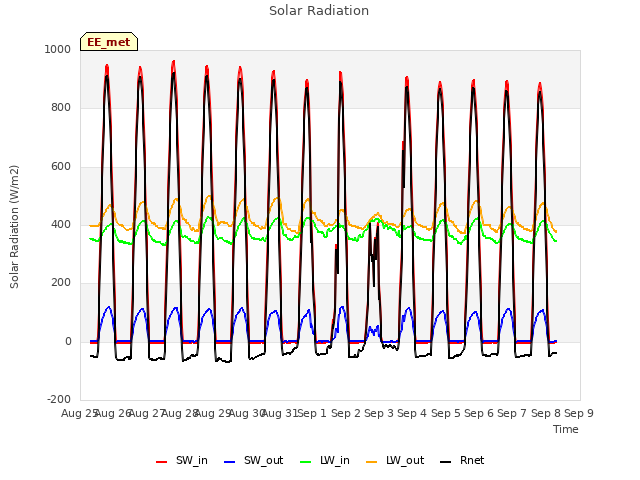
Task: Click the Sep 4 x-axis tick label
Action: (412, 413)
